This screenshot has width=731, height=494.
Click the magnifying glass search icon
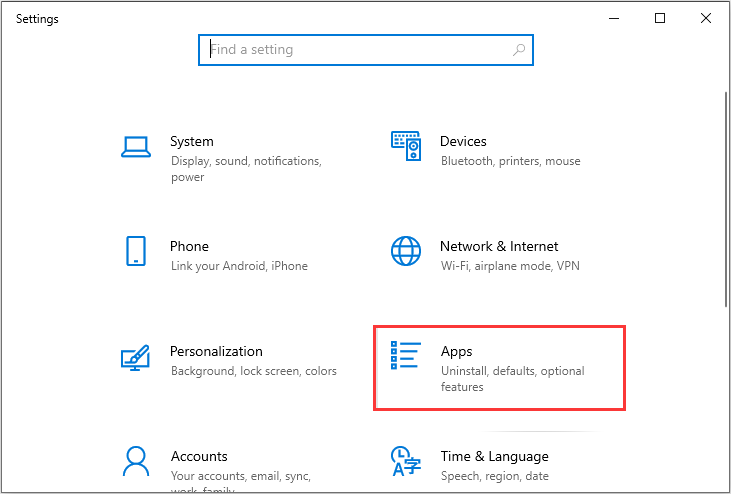coord(519,49)
